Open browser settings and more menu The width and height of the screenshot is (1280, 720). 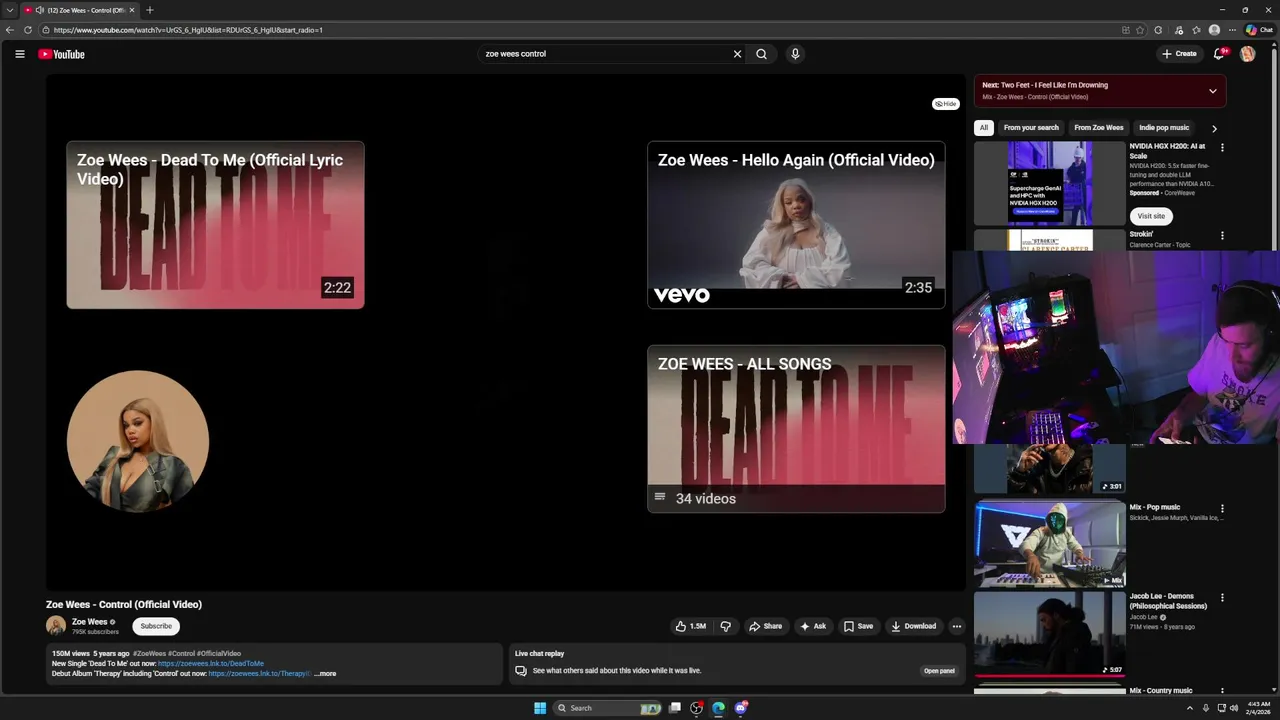coord(1232,30)
